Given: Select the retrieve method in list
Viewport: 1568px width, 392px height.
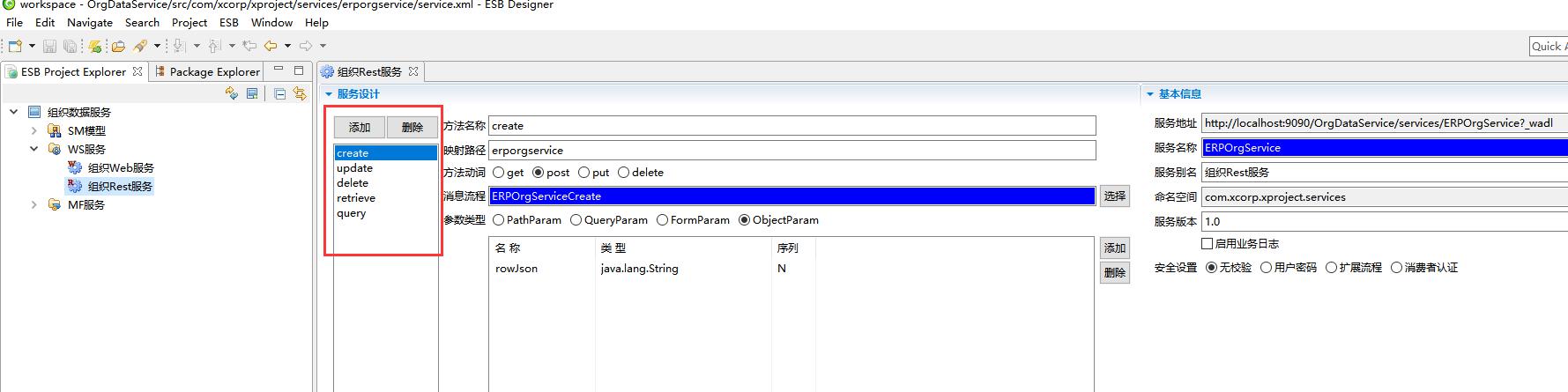Looking at the screenshot, I should coord(356,197).
